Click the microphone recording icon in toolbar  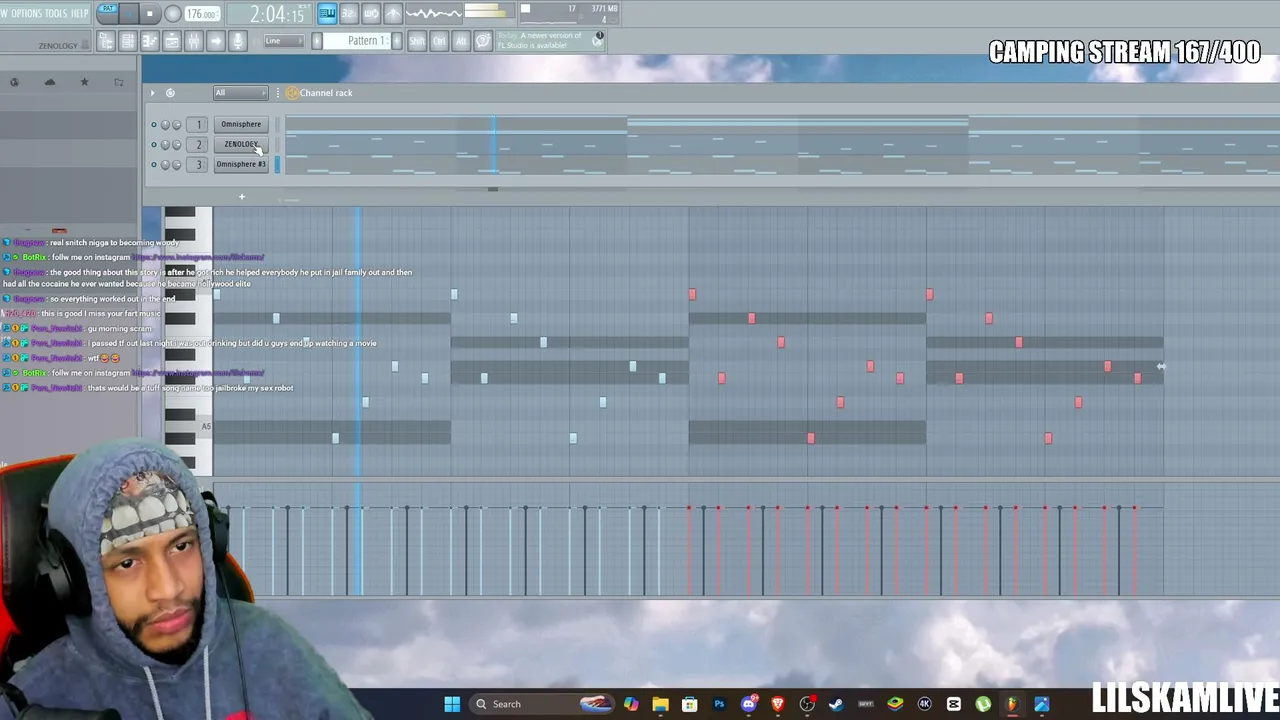tap(238, 41)
